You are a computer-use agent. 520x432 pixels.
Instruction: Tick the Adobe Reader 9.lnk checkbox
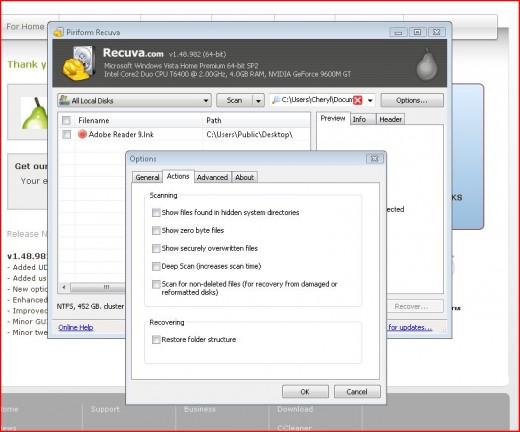point(66,134)
